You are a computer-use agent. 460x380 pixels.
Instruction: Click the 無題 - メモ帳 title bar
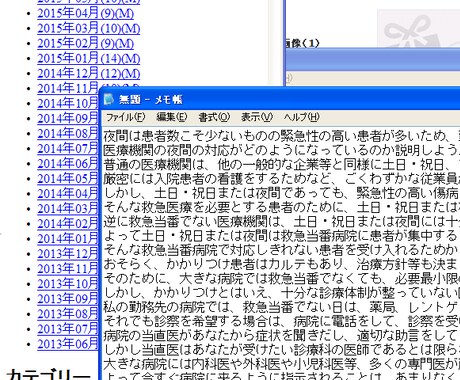280,99
